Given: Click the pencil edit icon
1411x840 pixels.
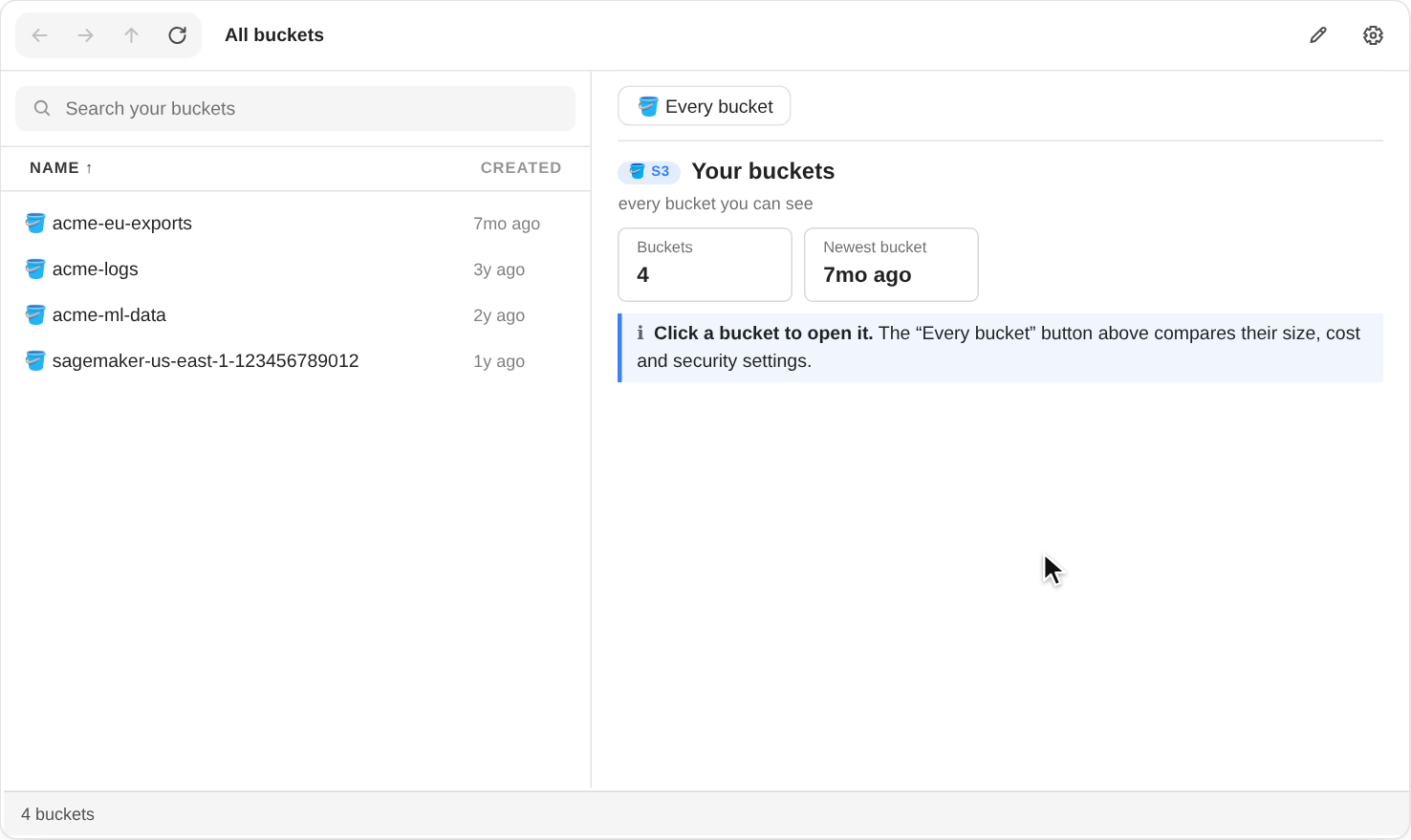Looking at the screenshot, I should click(x=1318, y=35).
